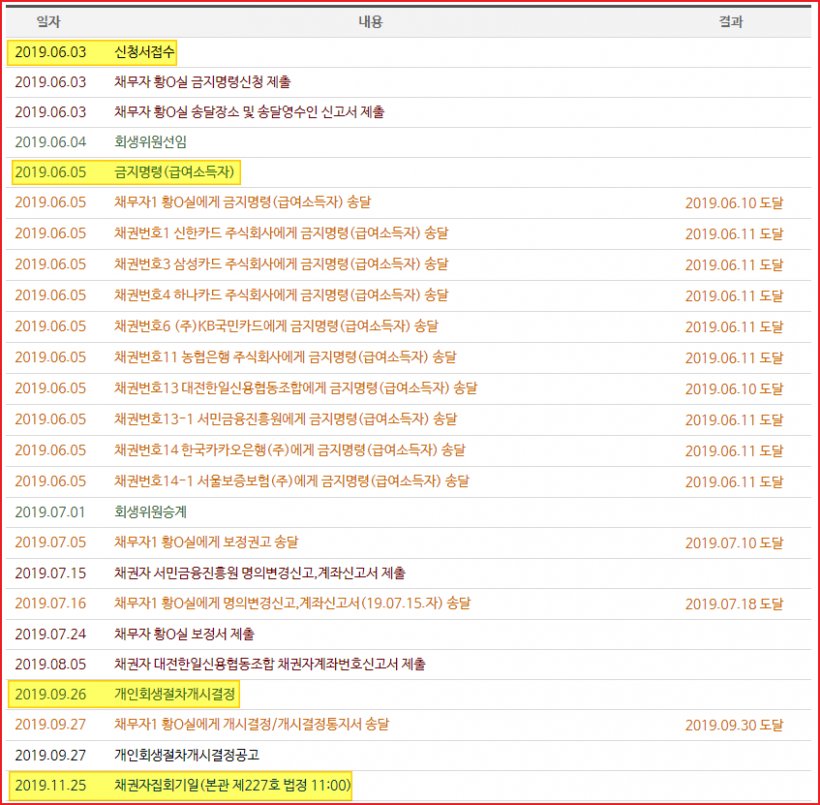Viewport: 820px width, 805px height.
Task: Select the highlighted 금지명령(급여소득자) entry
Action: 174,172
